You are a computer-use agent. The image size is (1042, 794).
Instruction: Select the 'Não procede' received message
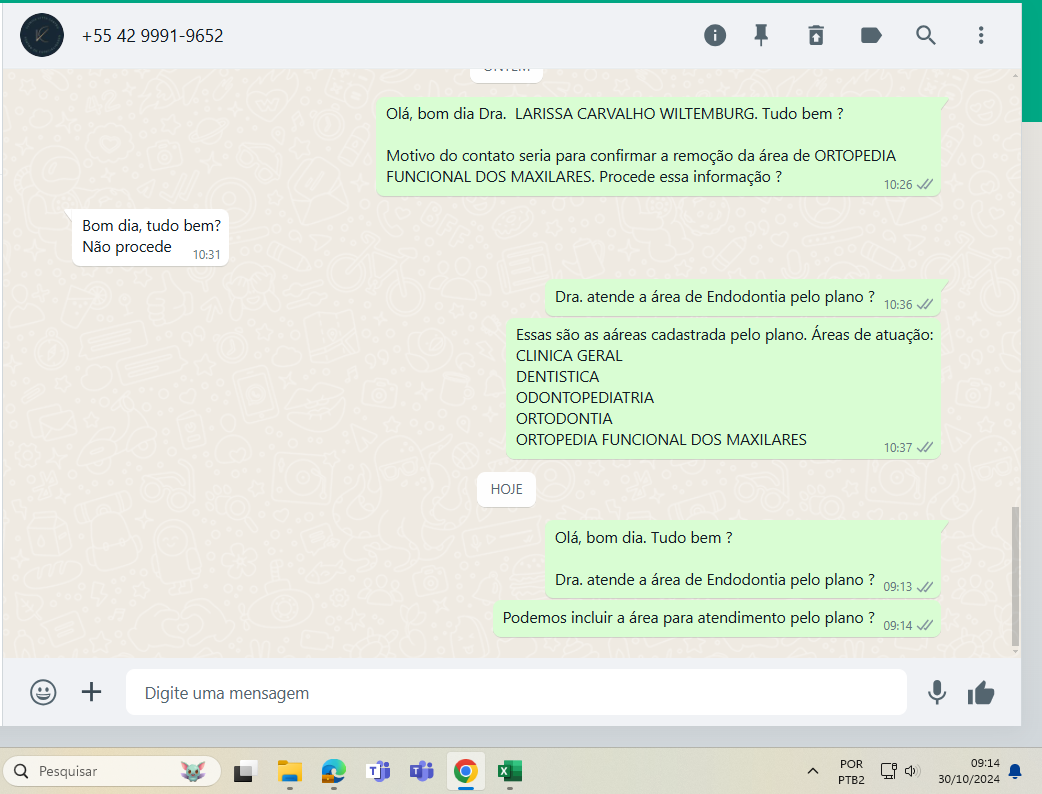(150, 237)
